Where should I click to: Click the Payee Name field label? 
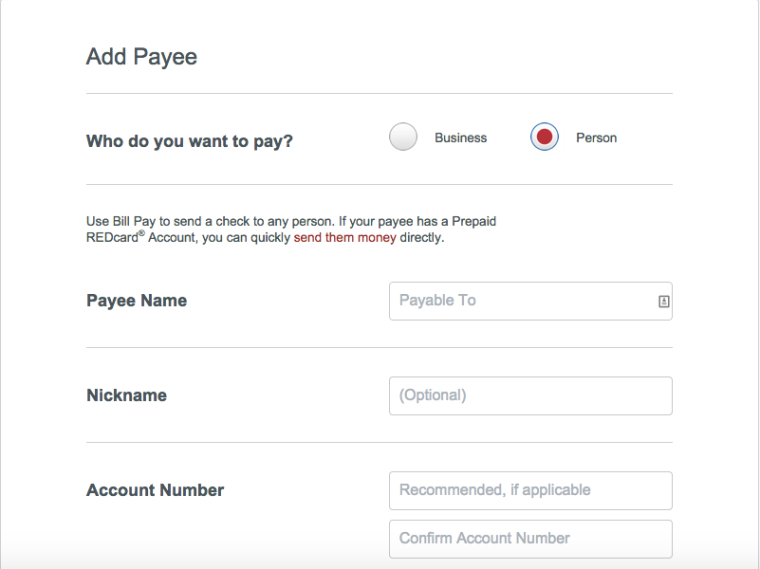(137, 300)
